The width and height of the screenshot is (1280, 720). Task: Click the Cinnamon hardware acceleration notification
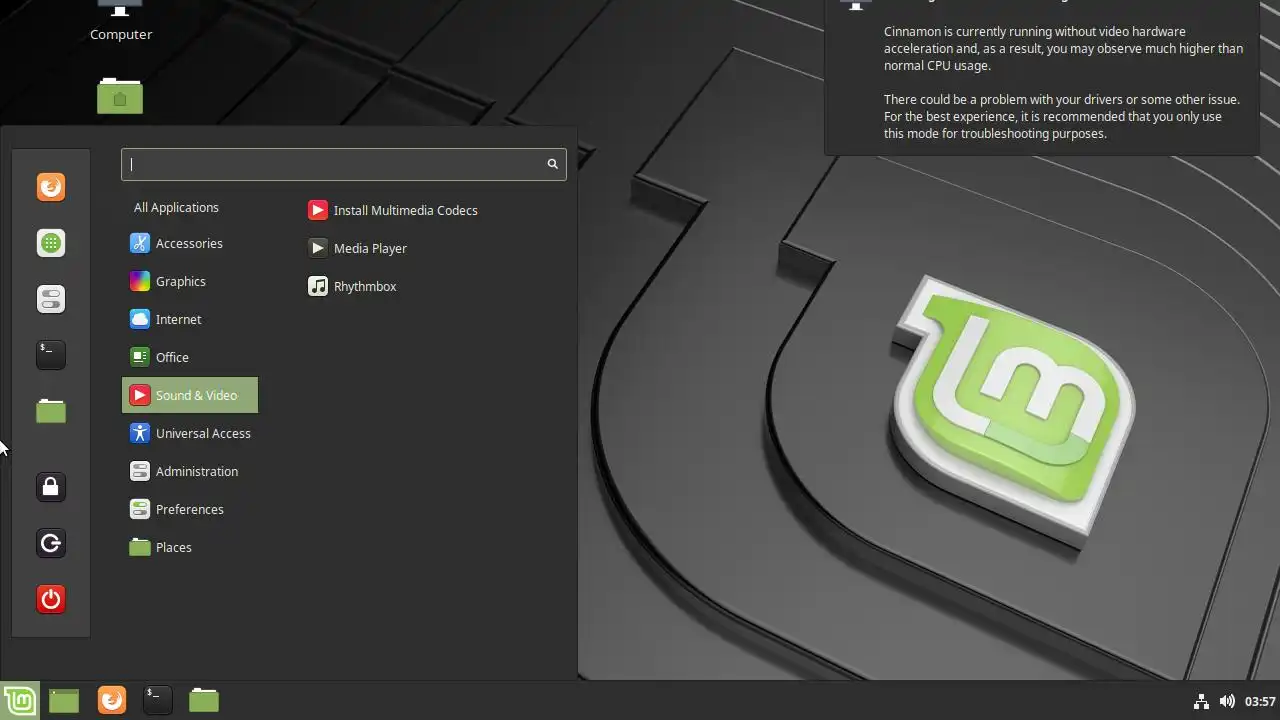point(1041,77)
